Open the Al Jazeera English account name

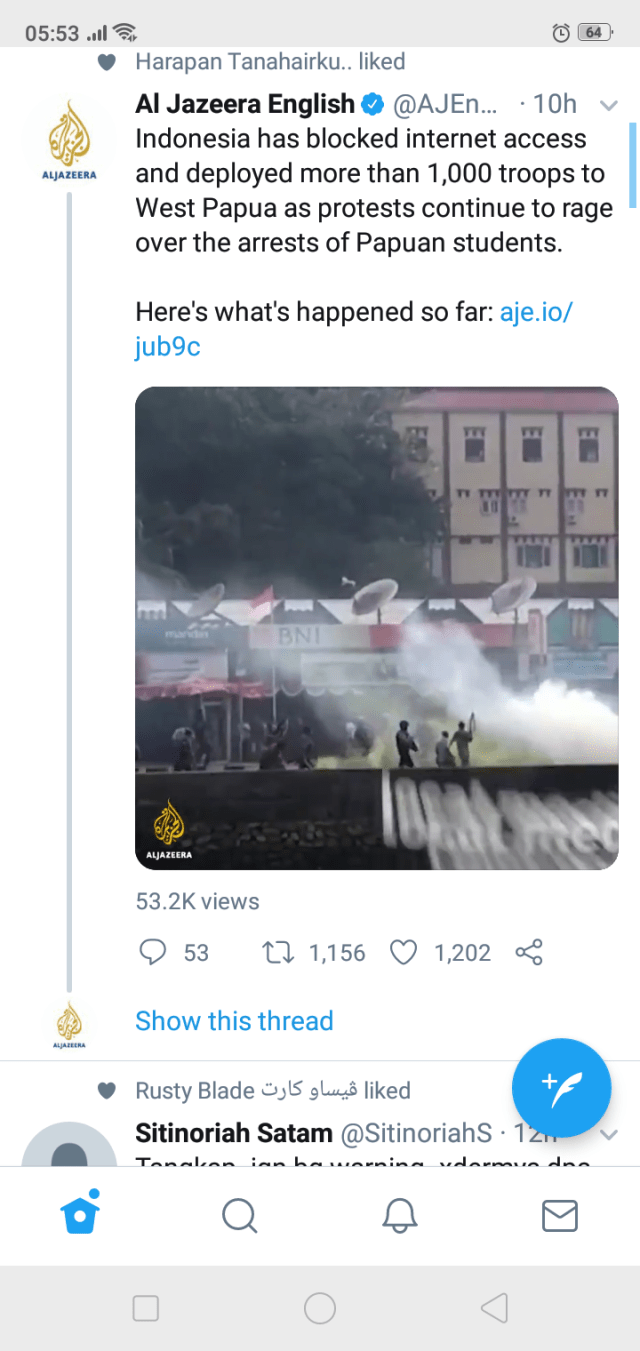click(245, 104)
